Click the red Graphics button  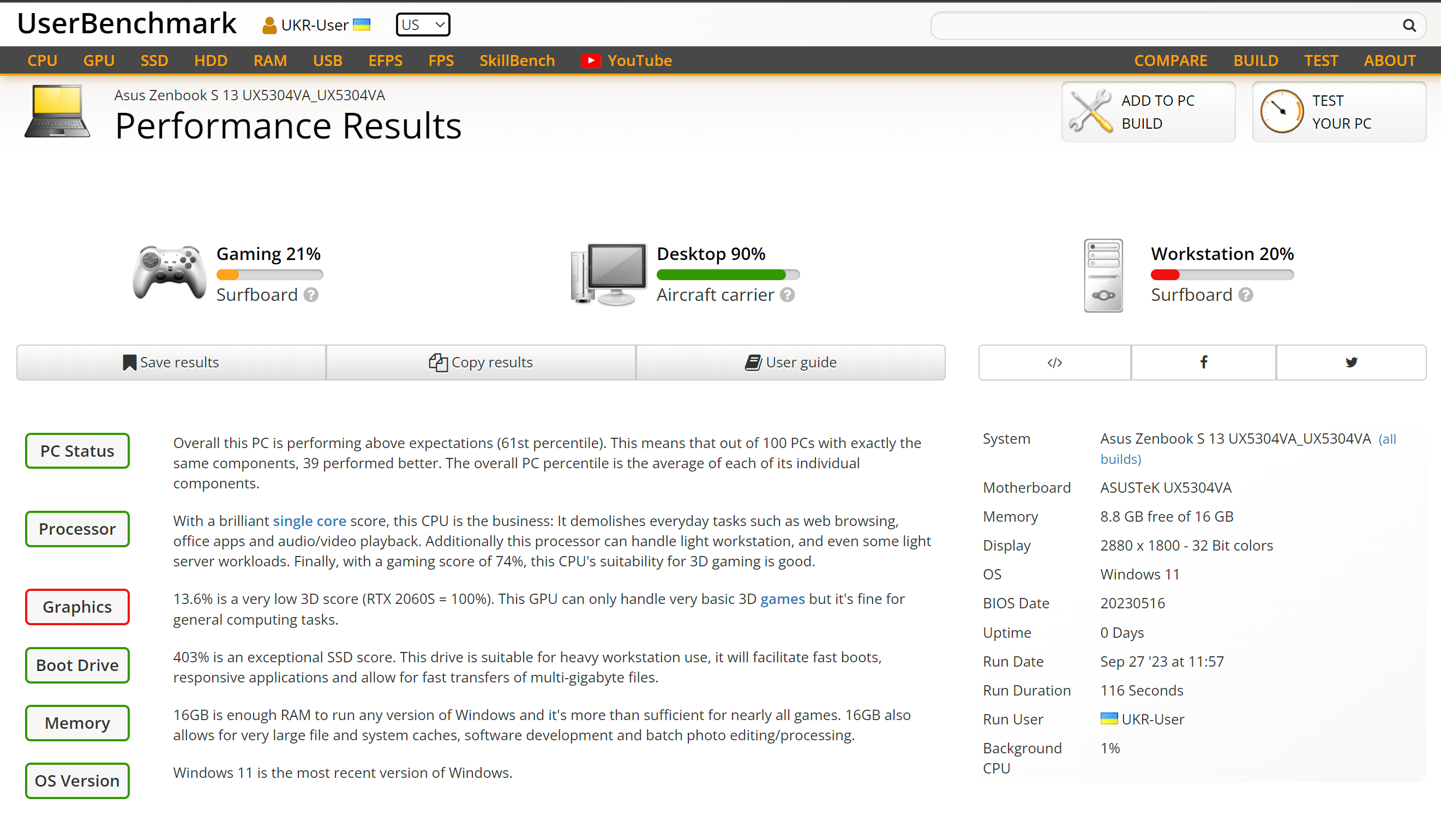[x=77, y=607]
